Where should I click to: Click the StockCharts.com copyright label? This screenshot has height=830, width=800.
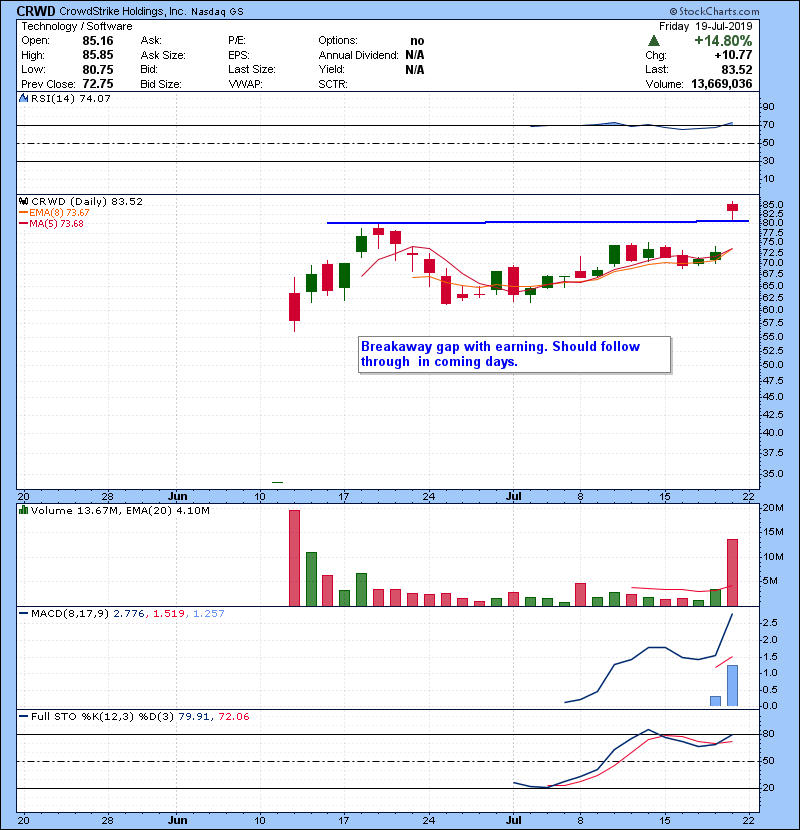point(714,11)
